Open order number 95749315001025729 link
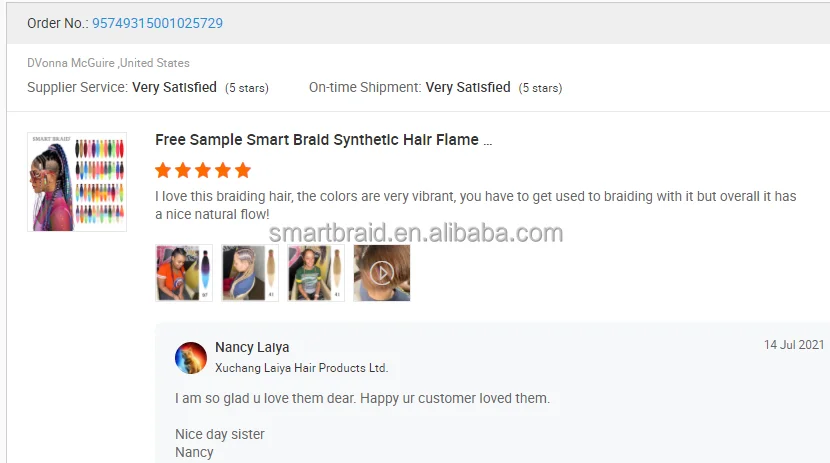 pos(157,23)
